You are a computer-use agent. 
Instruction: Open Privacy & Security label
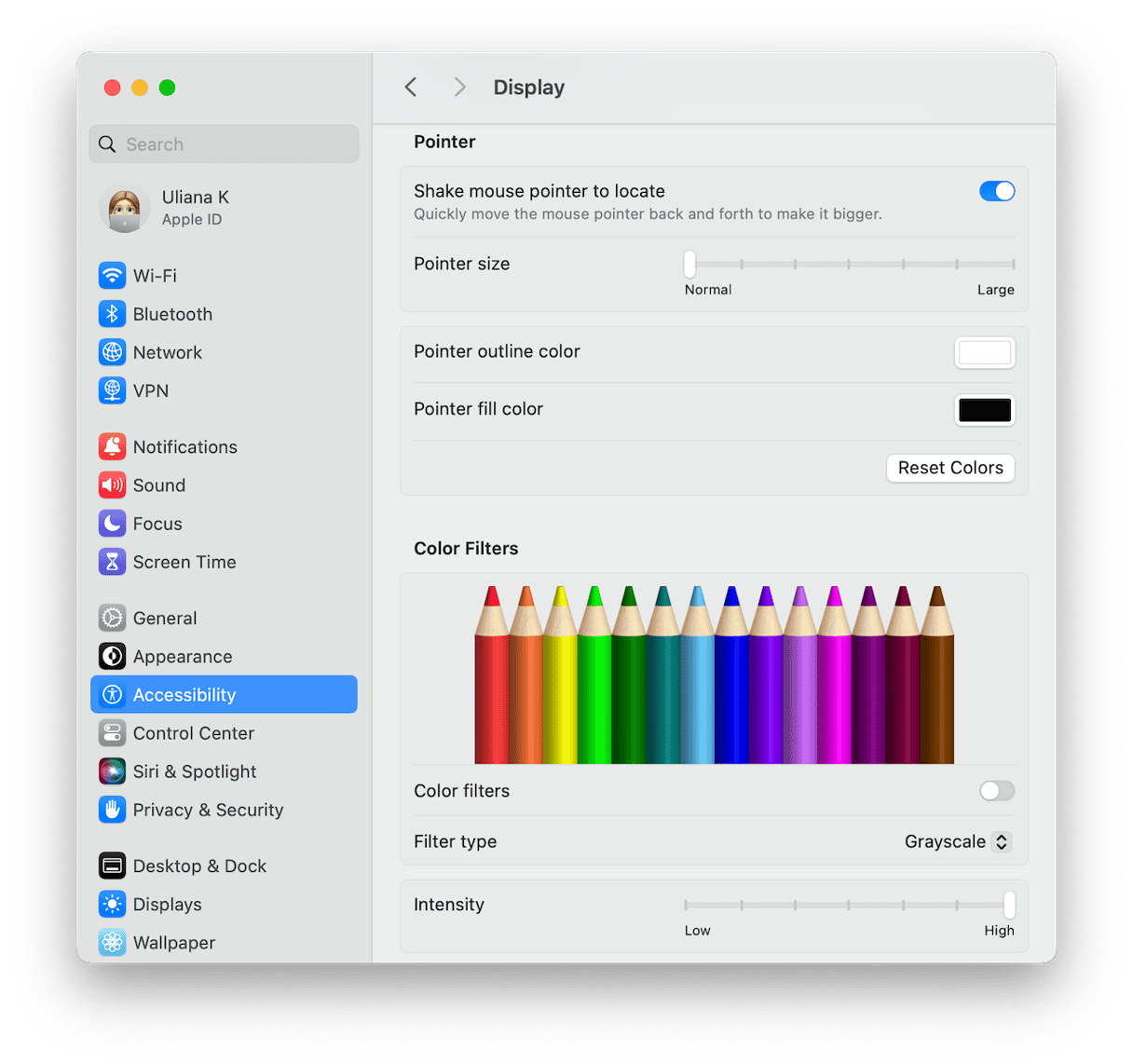click(x=208, y=810)
